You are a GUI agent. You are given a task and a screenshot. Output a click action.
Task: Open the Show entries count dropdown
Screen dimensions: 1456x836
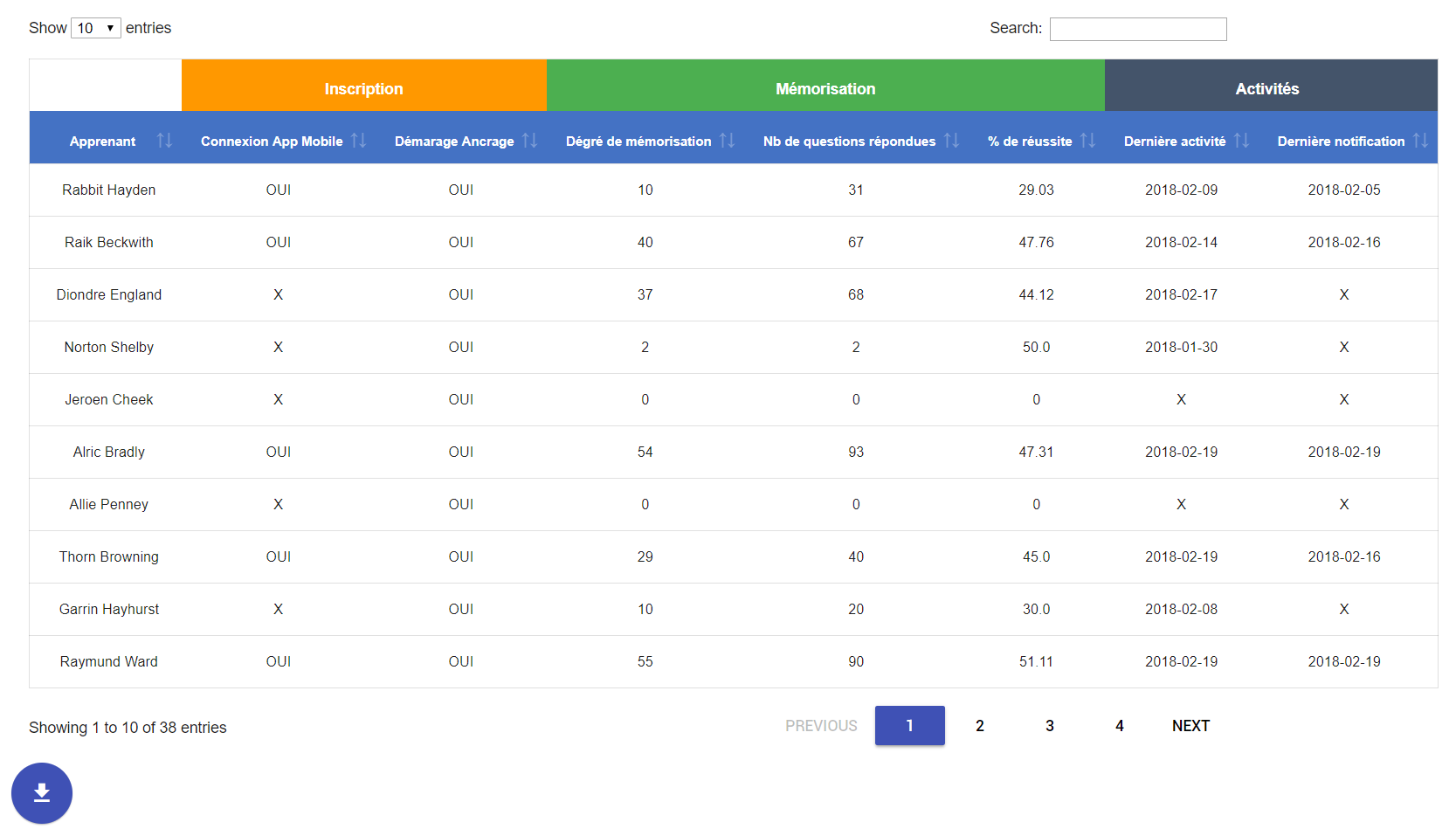coord(95,28)
